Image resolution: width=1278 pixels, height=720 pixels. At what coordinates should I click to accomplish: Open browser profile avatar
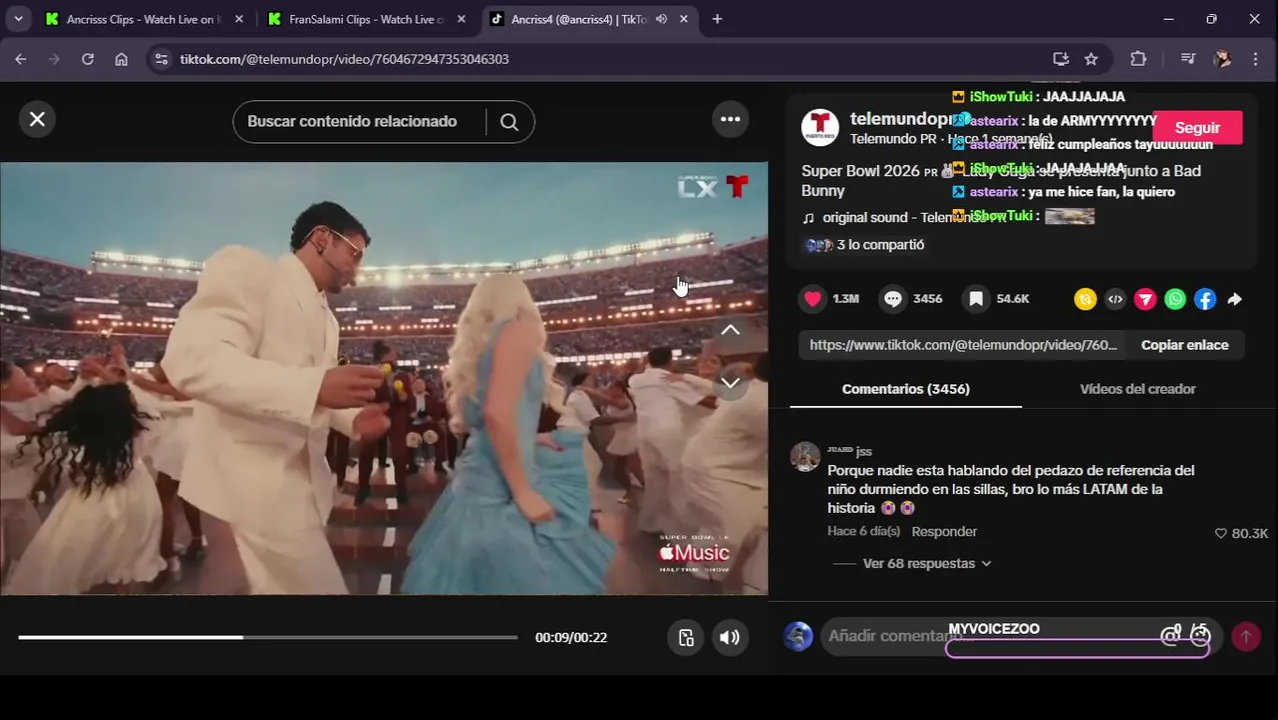1222,59
